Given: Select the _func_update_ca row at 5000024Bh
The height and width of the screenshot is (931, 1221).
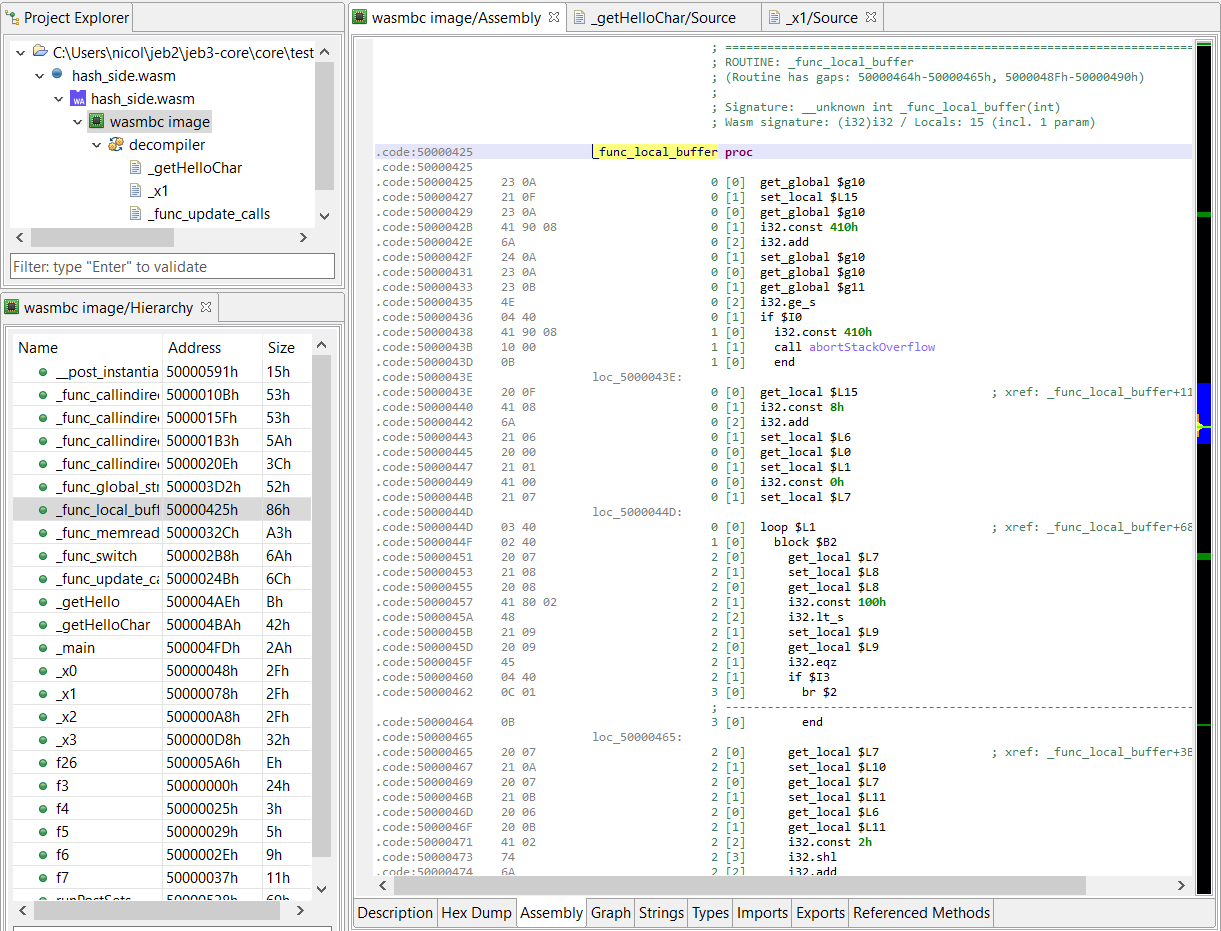Looking at the screenshot, I should tap(162, 578).
